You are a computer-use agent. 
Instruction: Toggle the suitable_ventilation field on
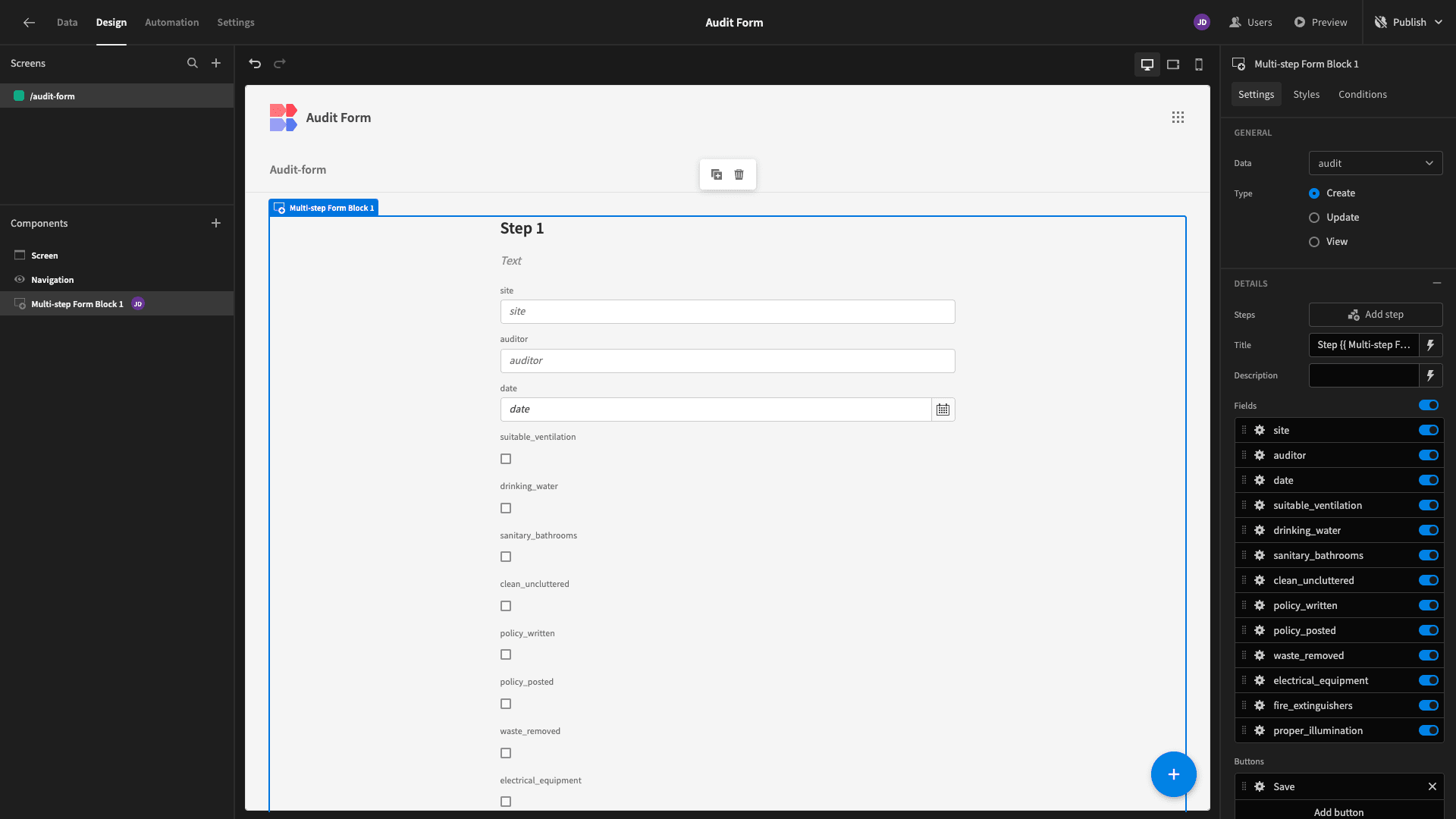click(x=1429, y=505)
